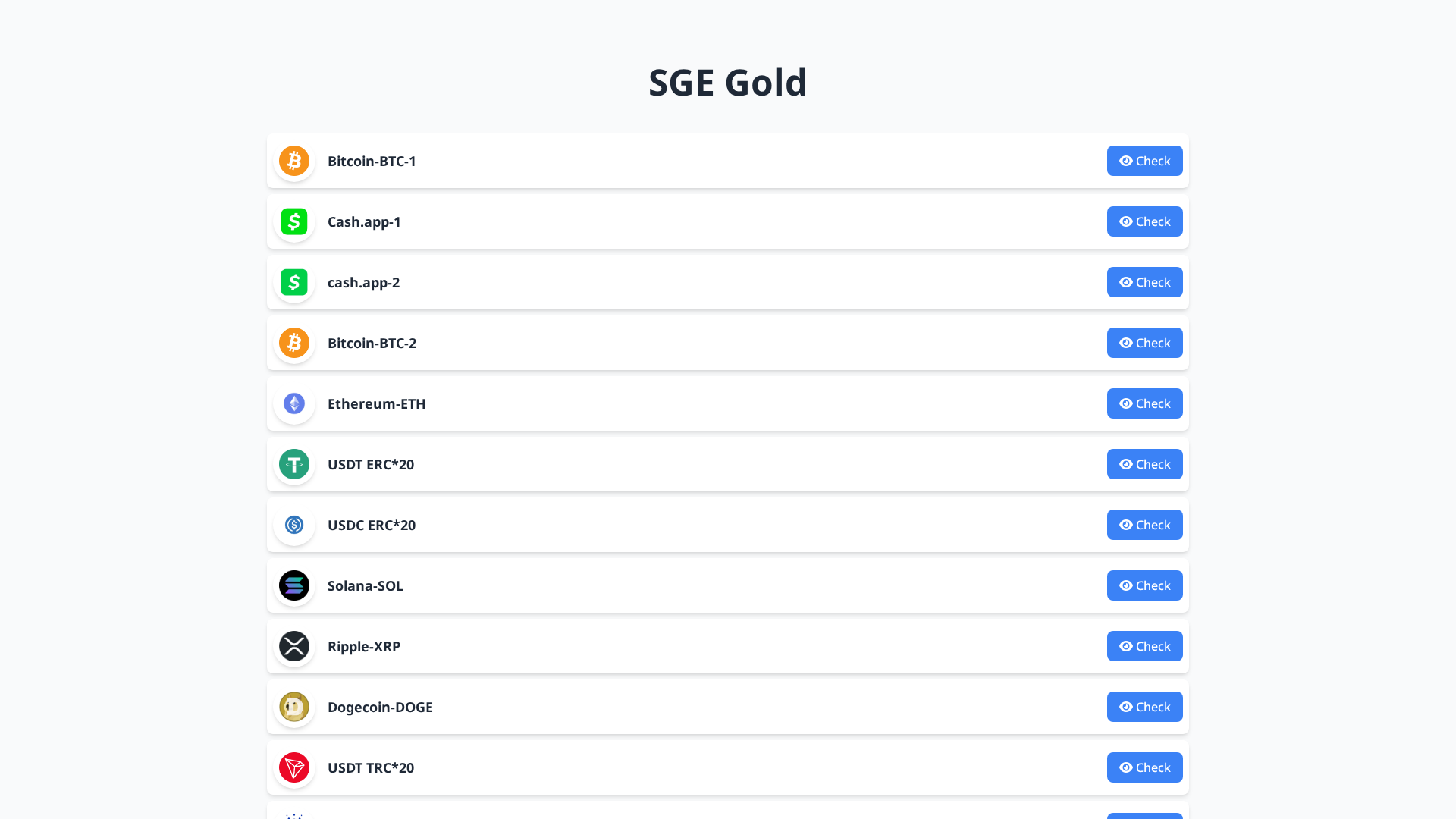Check the Ripple-XRP wallet
Screen dimensions: 1456x819
pyautogui.click(x=1144, y=646)
